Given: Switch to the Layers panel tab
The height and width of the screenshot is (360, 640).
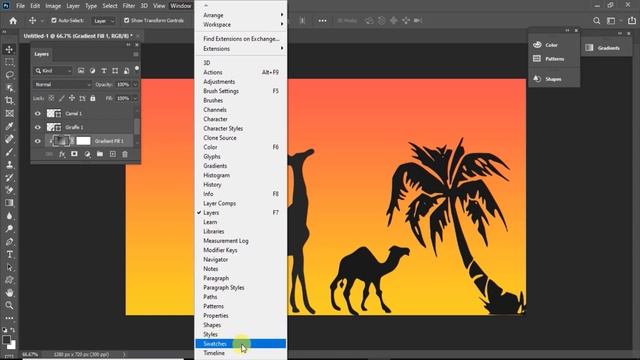Looking at the screenshot, I should (41, 54).
